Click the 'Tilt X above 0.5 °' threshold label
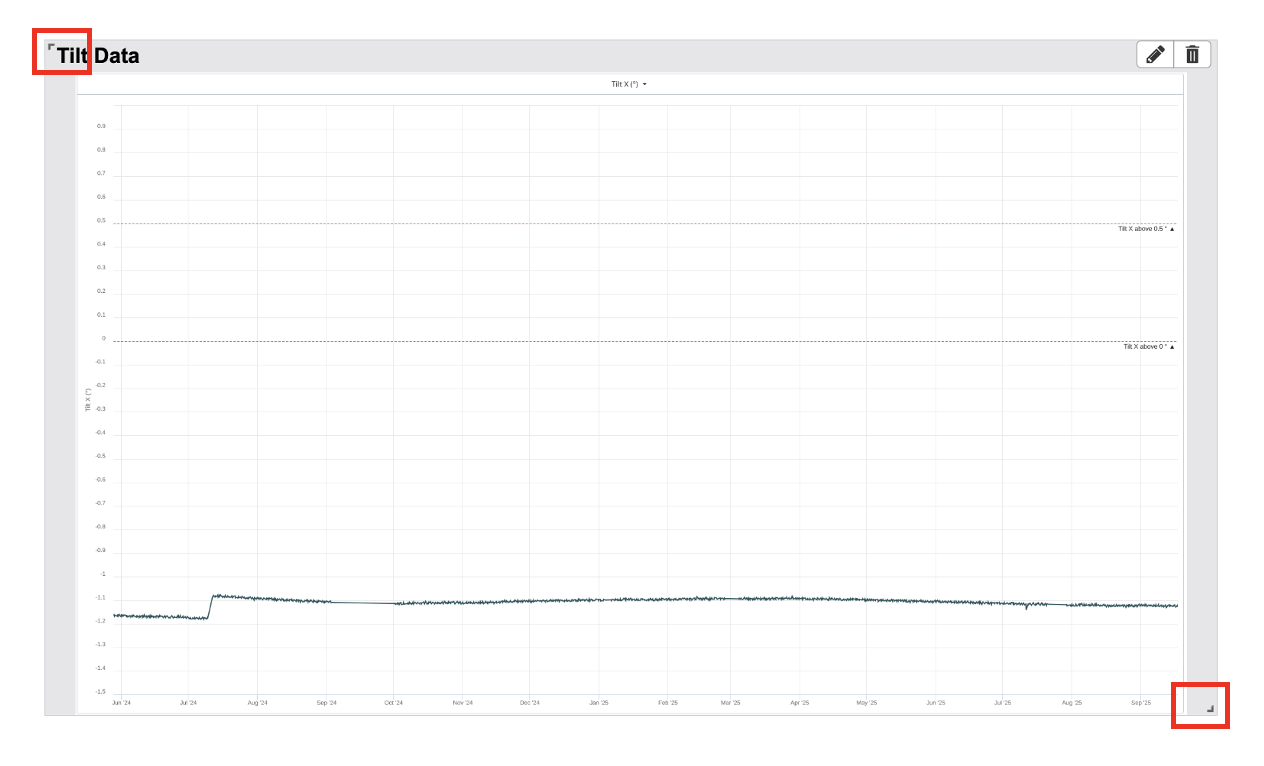 [1141, 229]
